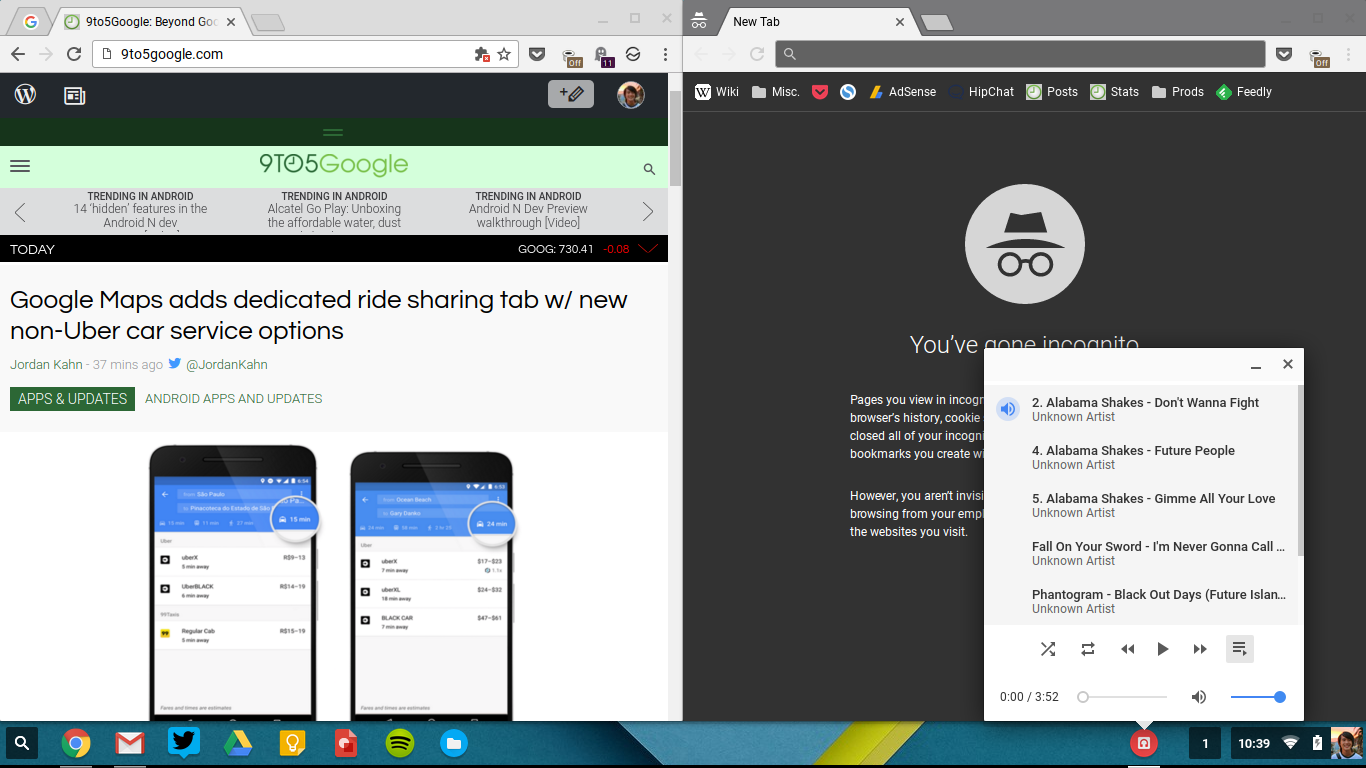The width and height of the screenshot is (1366, 768).
Task: Open the AdSense bookmark
Action: click(902, 92)
